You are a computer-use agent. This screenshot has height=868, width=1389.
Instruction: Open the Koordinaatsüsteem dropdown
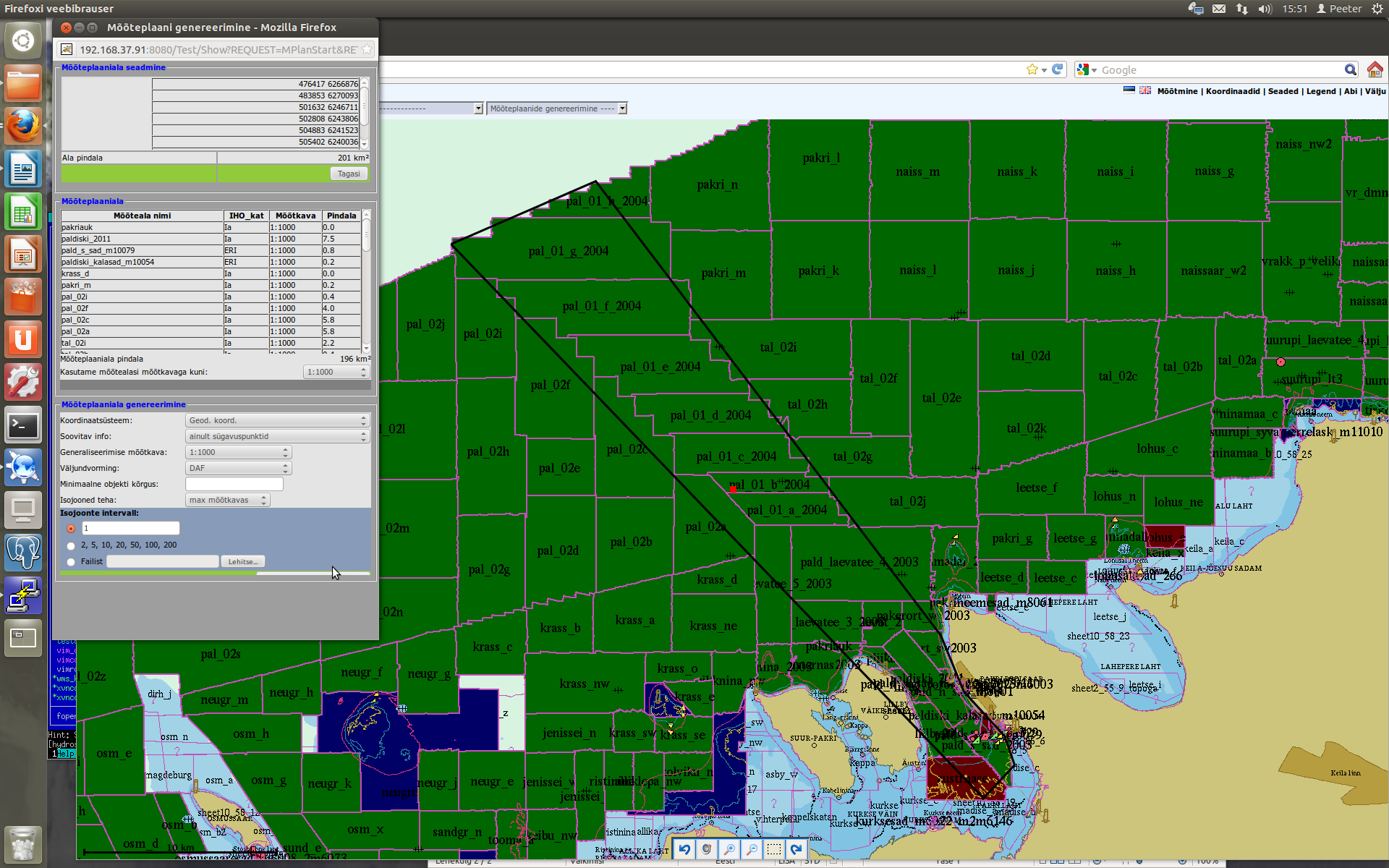coord(278,420)
